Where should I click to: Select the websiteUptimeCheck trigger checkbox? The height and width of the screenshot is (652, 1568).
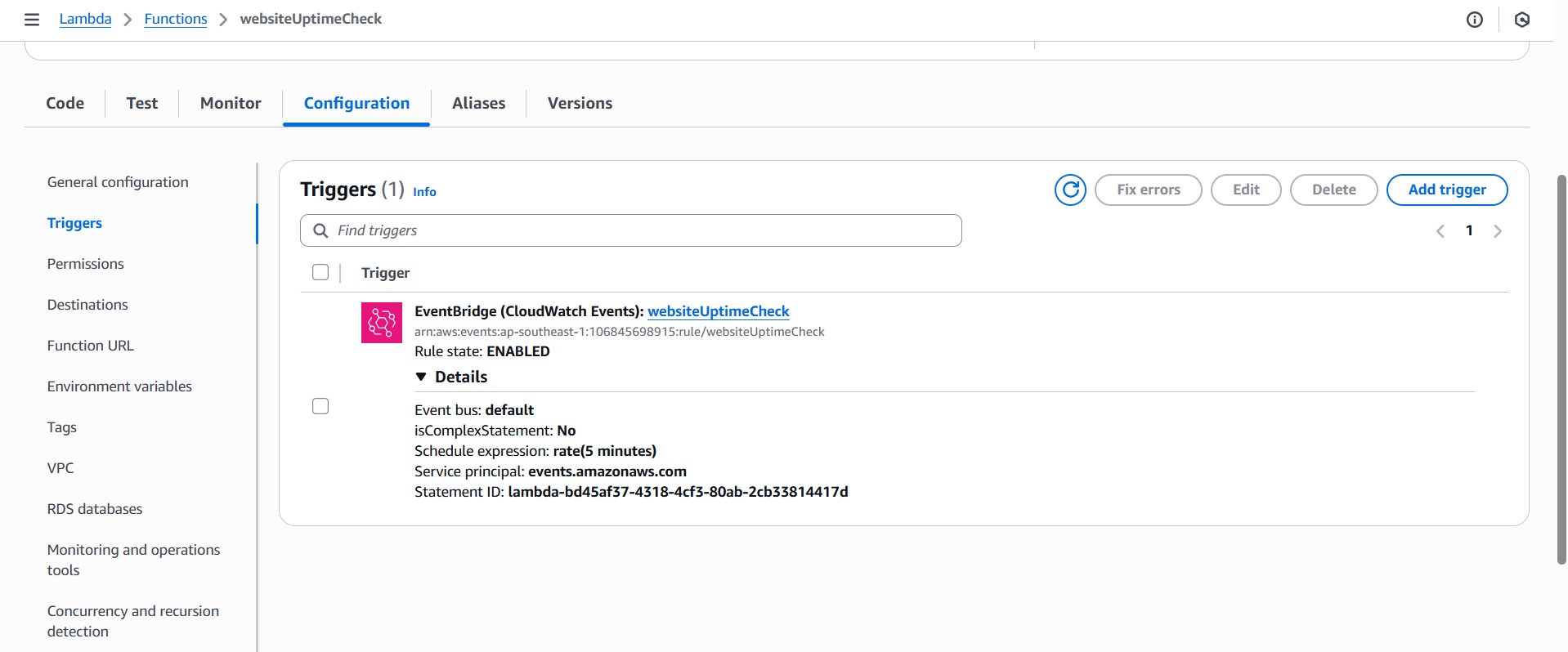[320, 406]
